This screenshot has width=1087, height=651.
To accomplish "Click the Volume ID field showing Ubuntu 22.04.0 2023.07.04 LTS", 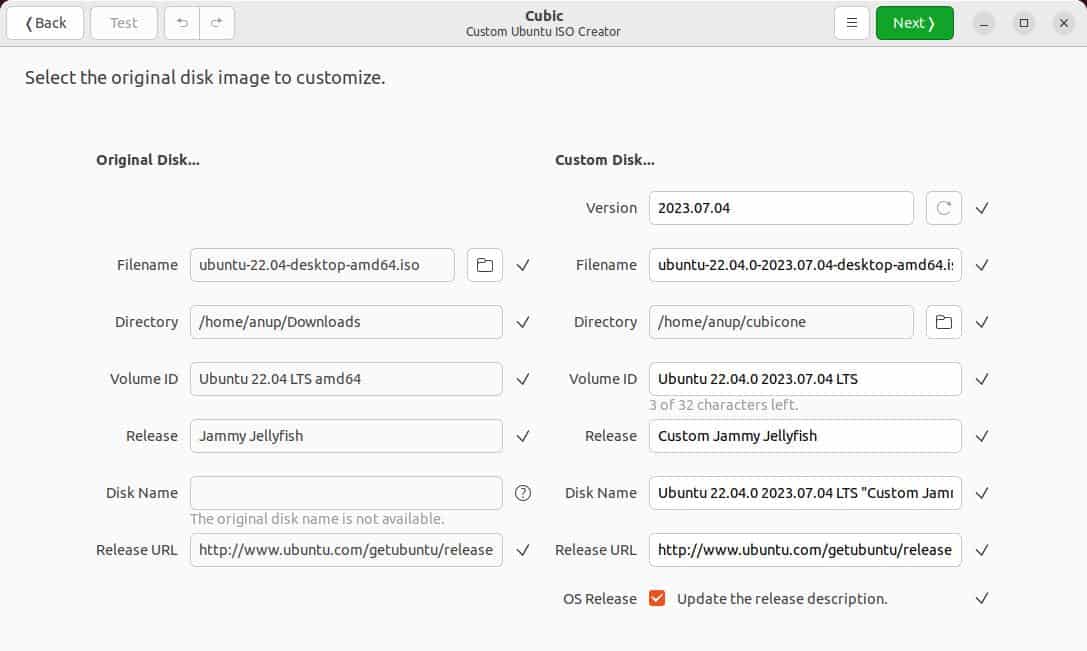I will click(804, 379).
